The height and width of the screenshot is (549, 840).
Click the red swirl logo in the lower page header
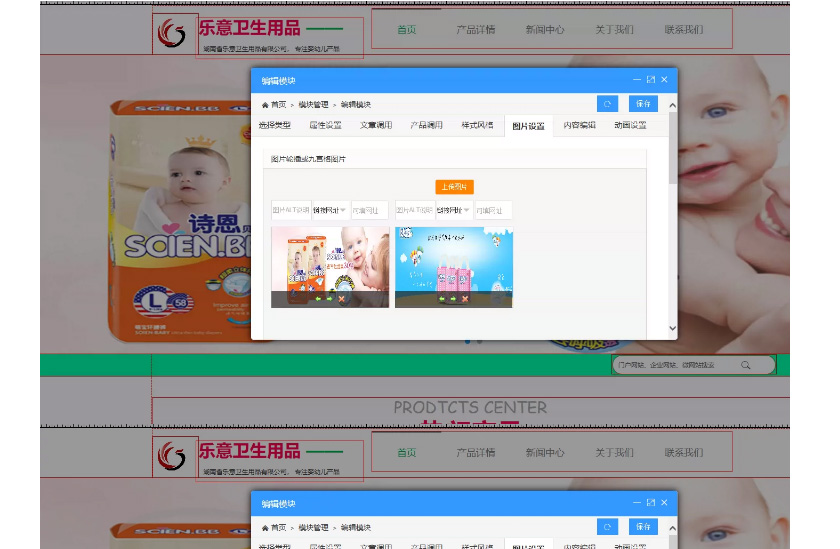pyautogui.click(x=171, y=456)
